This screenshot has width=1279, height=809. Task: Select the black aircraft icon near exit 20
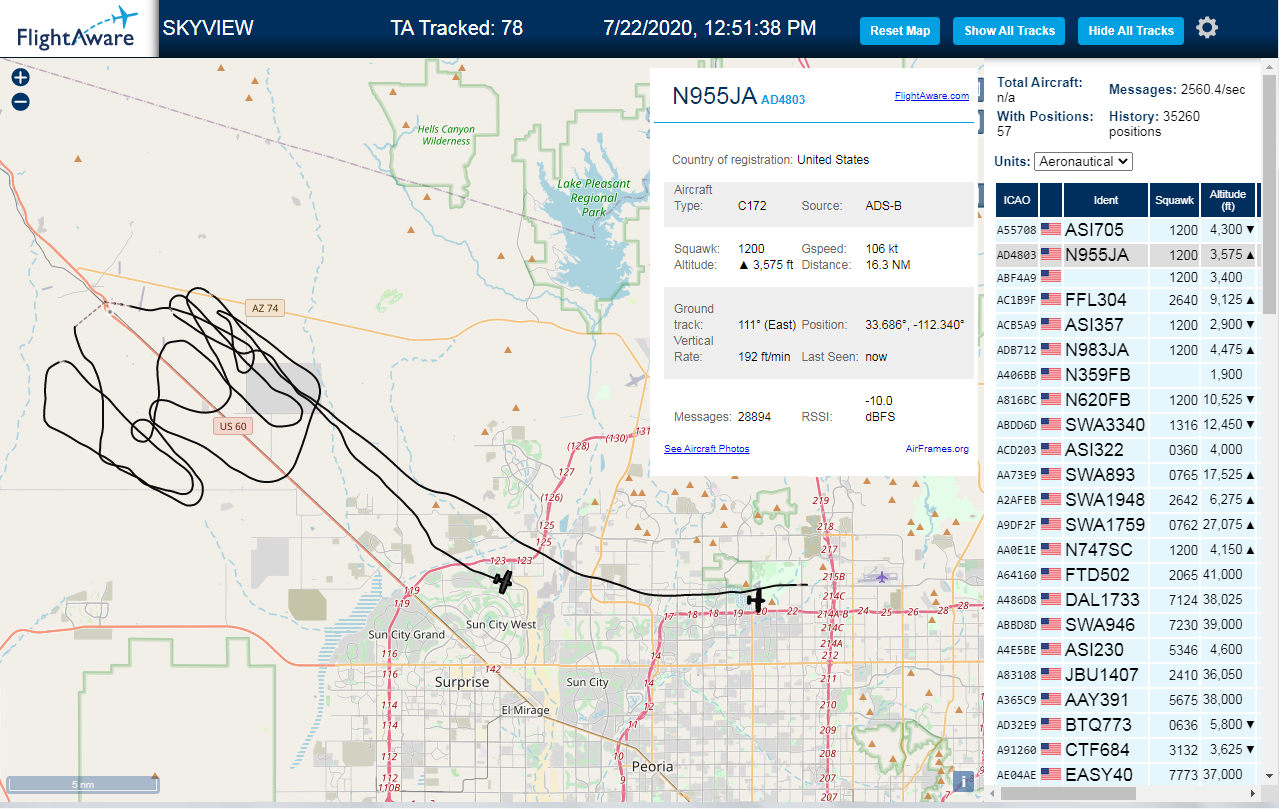coord(757,600)
